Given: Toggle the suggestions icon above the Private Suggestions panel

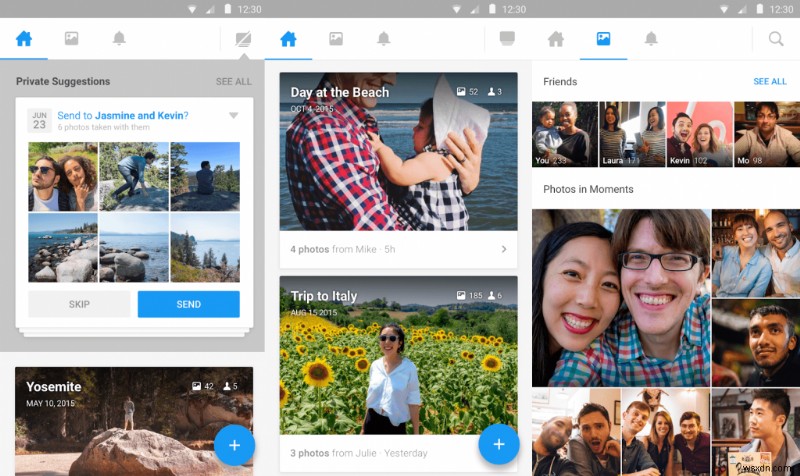Looking at the screenshot, I should click(243, 38).
